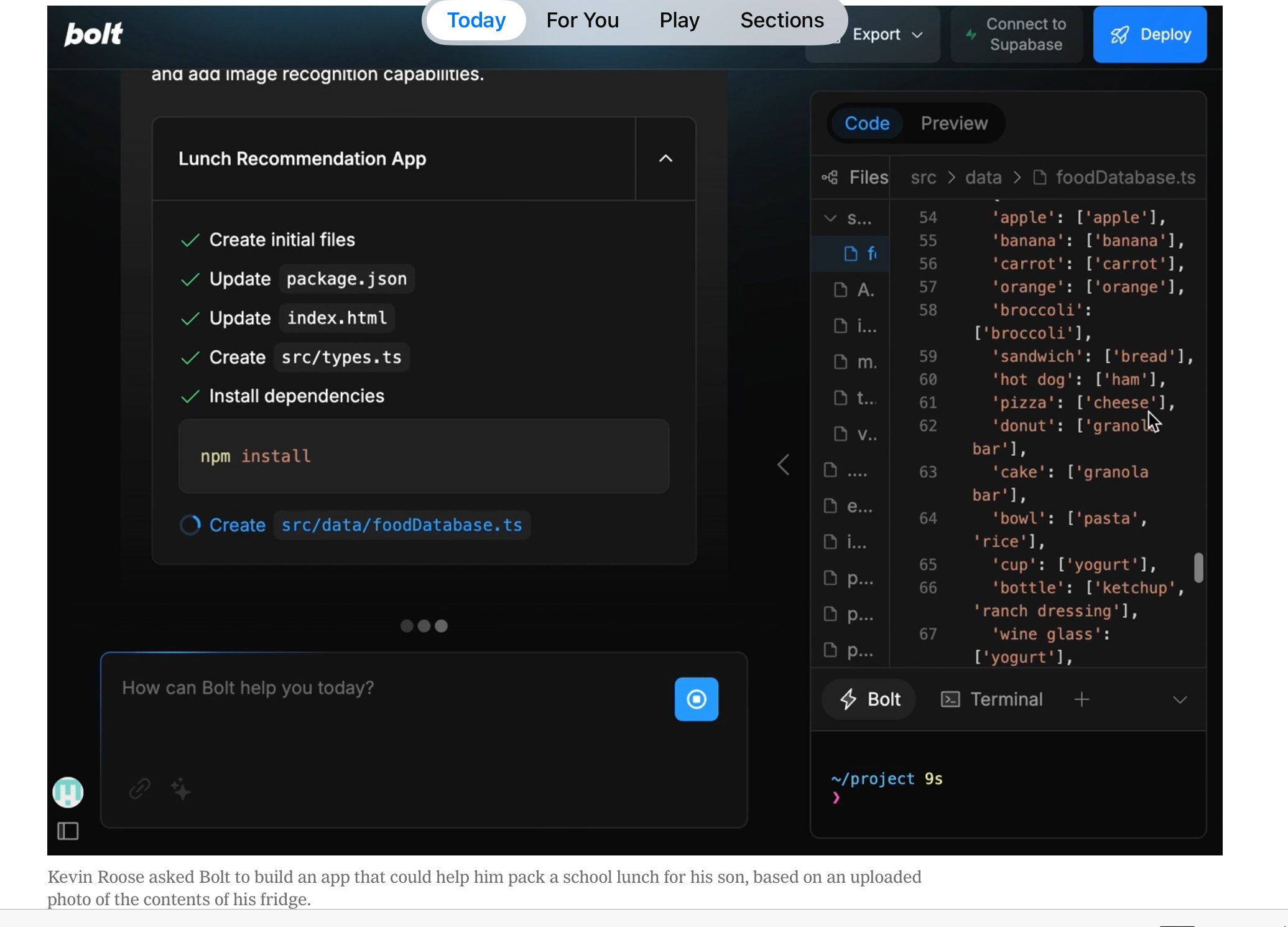Click the stop generation button
The width and height of the screenshot is (1288, 927).
coord(696,699)
